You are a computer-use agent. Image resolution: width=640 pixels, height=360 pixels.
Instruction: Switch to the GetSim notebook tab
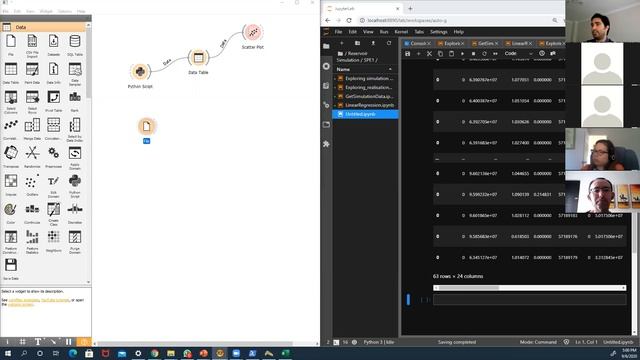tap(485, 43)
